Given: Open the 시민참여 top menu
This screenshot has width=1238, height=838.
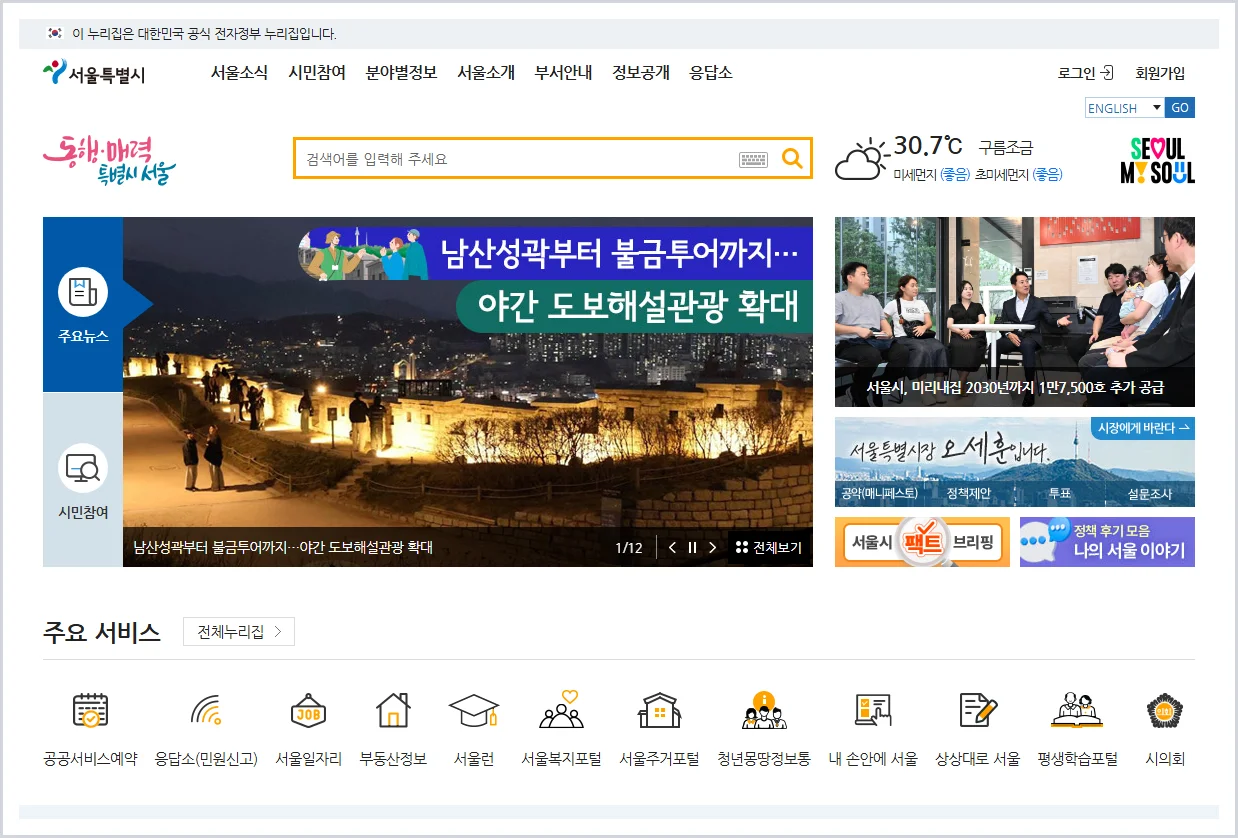Looking at the screenshot, I should (x=317, y=73).
